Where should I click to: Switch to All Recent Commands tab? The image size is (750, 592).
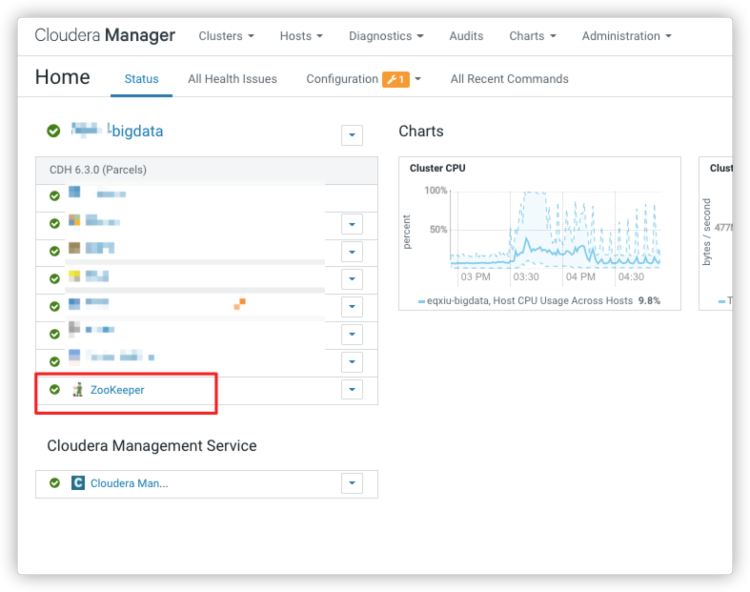click(x=509, y=79)
